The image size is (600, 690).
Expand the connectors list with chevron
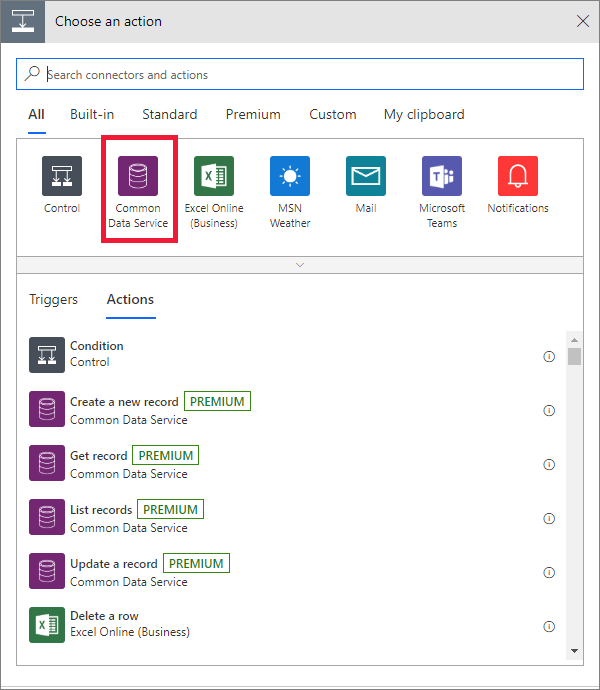[300, 265]
